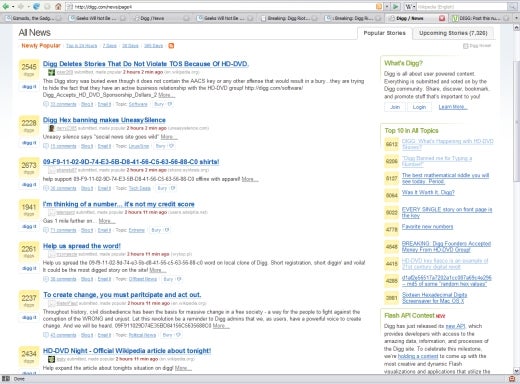
Task: Go back with the browser back arrow
Action: (x=5, y=6)
